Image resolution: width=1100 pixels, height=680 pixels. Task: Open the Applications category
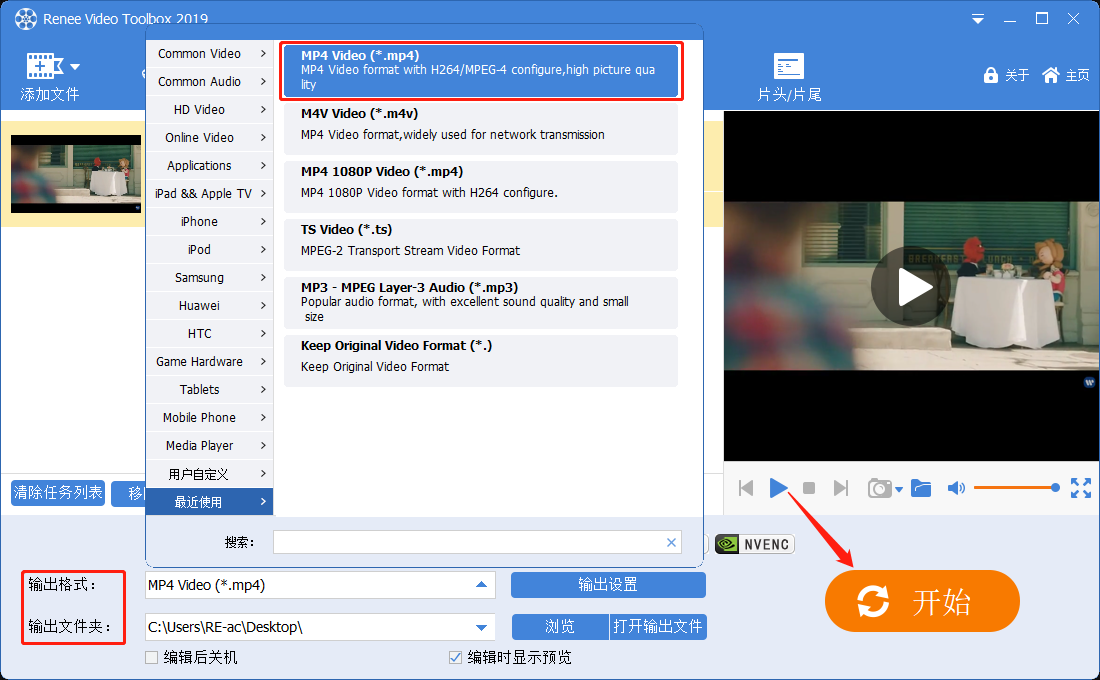[x=210, y=166]
